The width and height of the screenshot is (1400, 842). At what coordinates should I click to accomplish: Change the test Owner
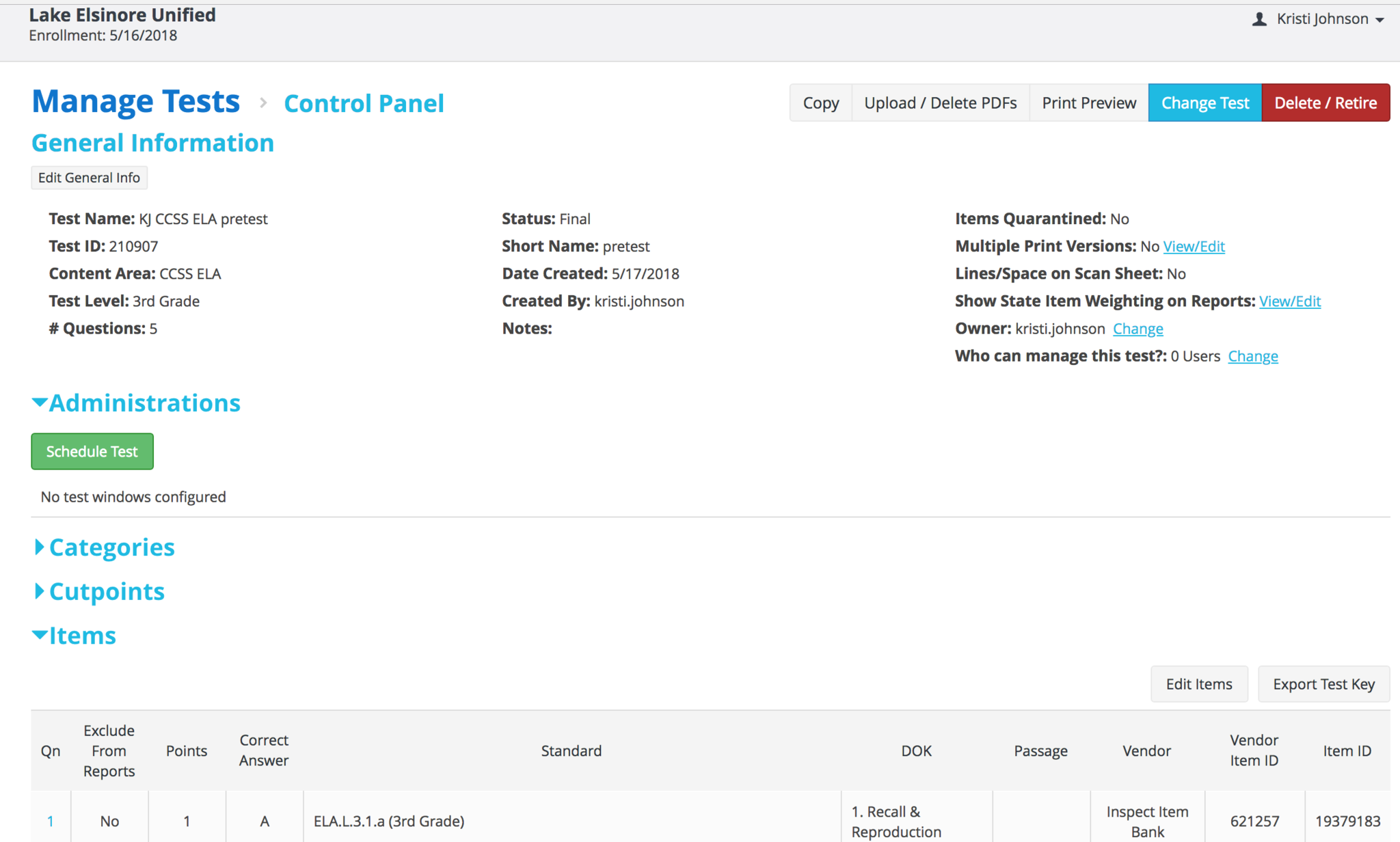pyautogui.click(x=1137, y=329)
